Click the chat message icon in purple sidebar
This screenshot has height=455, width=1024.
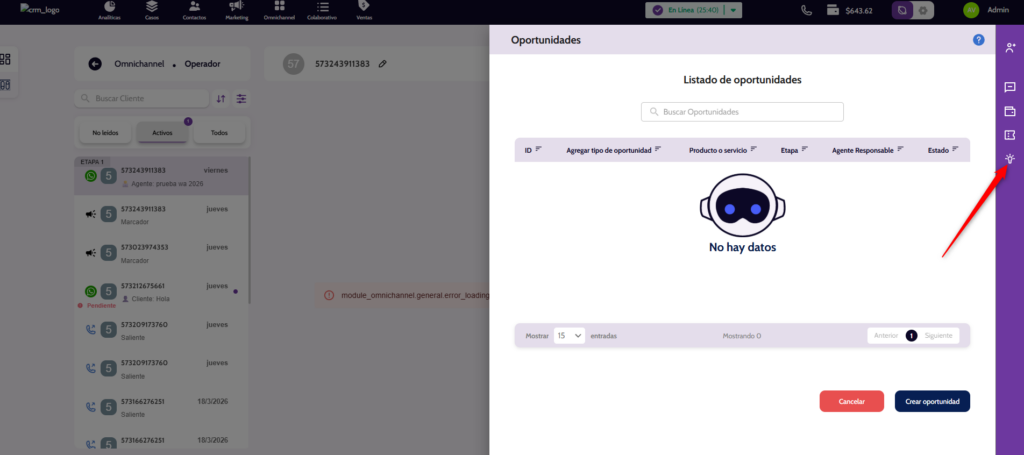(1010, 87)
